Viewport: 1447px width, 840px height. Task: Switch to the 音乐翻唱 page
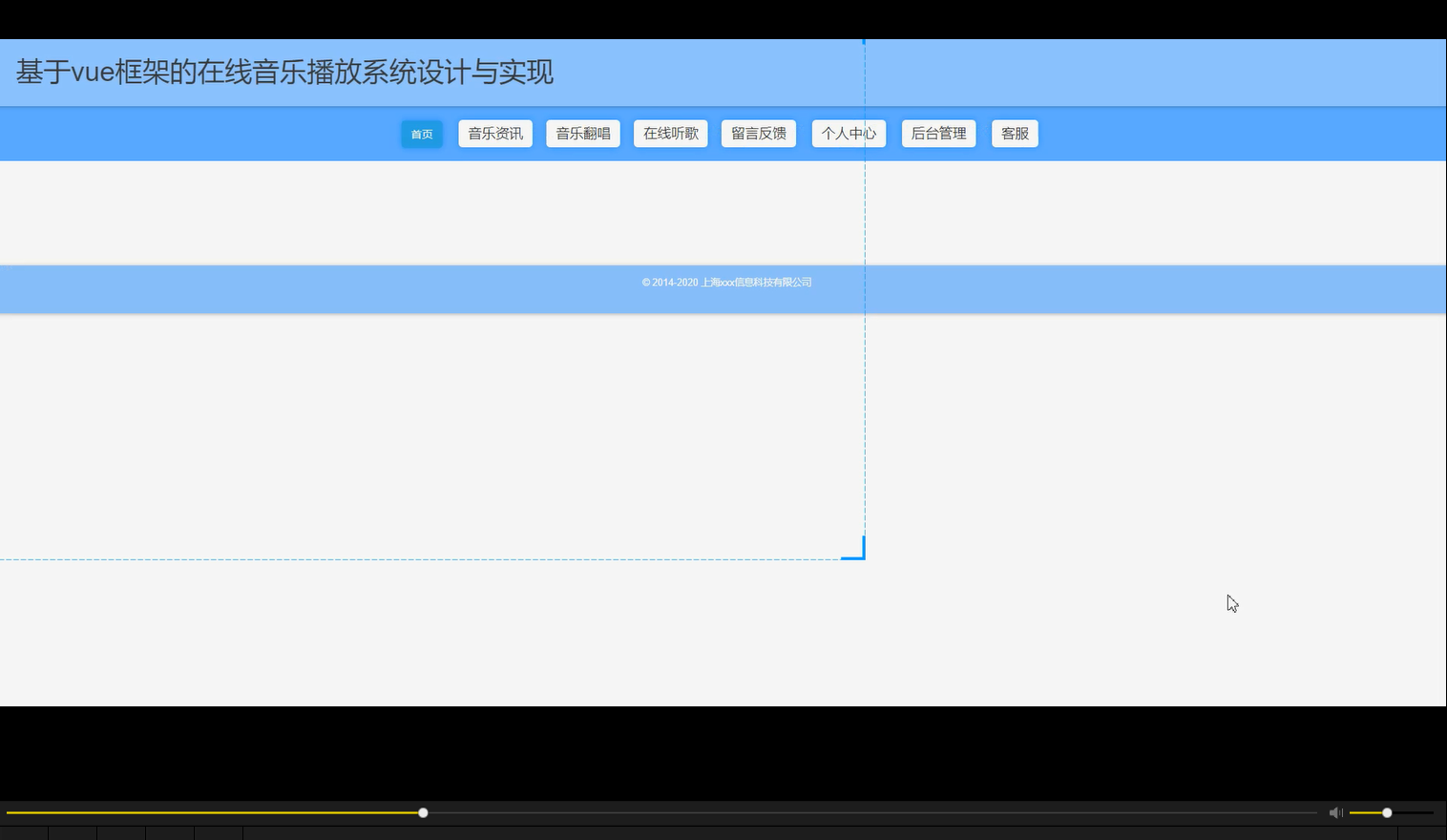582,133
